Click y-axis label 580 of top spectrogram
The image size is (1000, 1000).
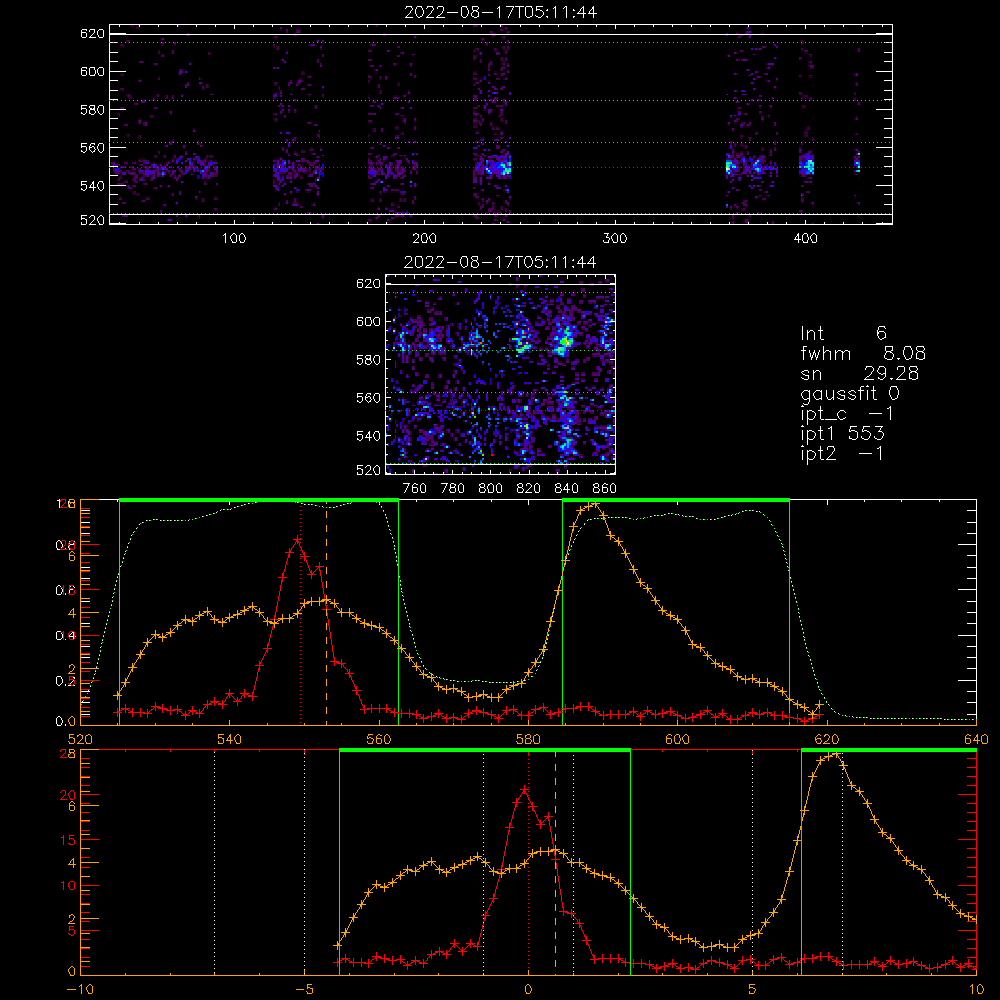click(x=92, y=110)
